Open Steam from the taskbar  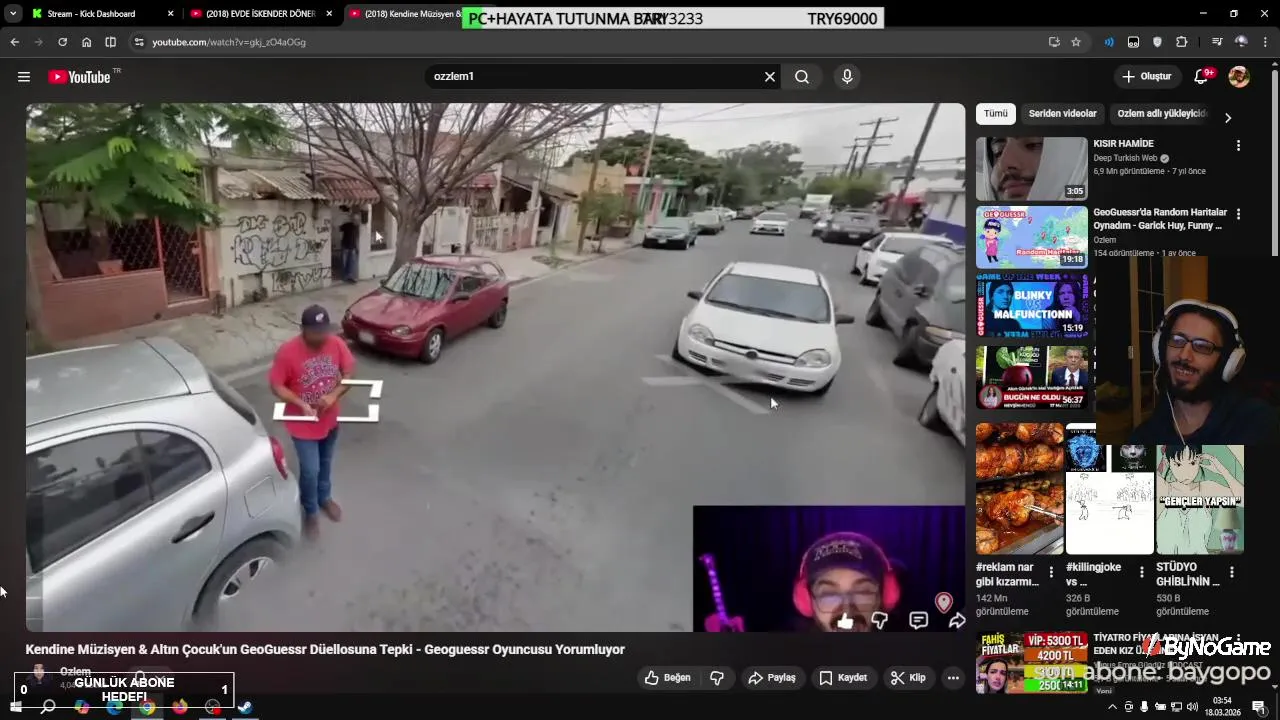coord(245,707)
